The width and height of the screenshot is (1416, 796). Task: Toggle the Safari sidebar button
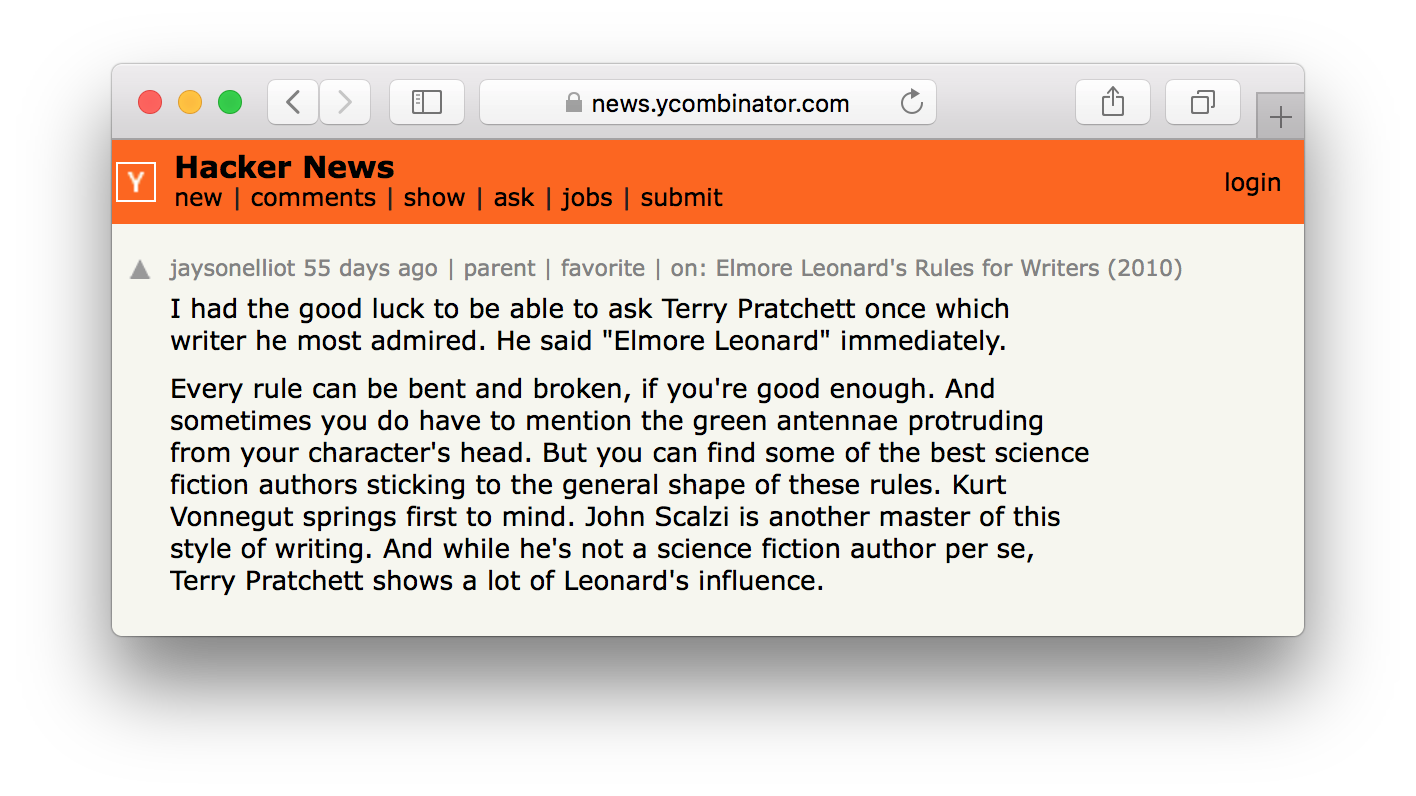(x=427, y=102)
